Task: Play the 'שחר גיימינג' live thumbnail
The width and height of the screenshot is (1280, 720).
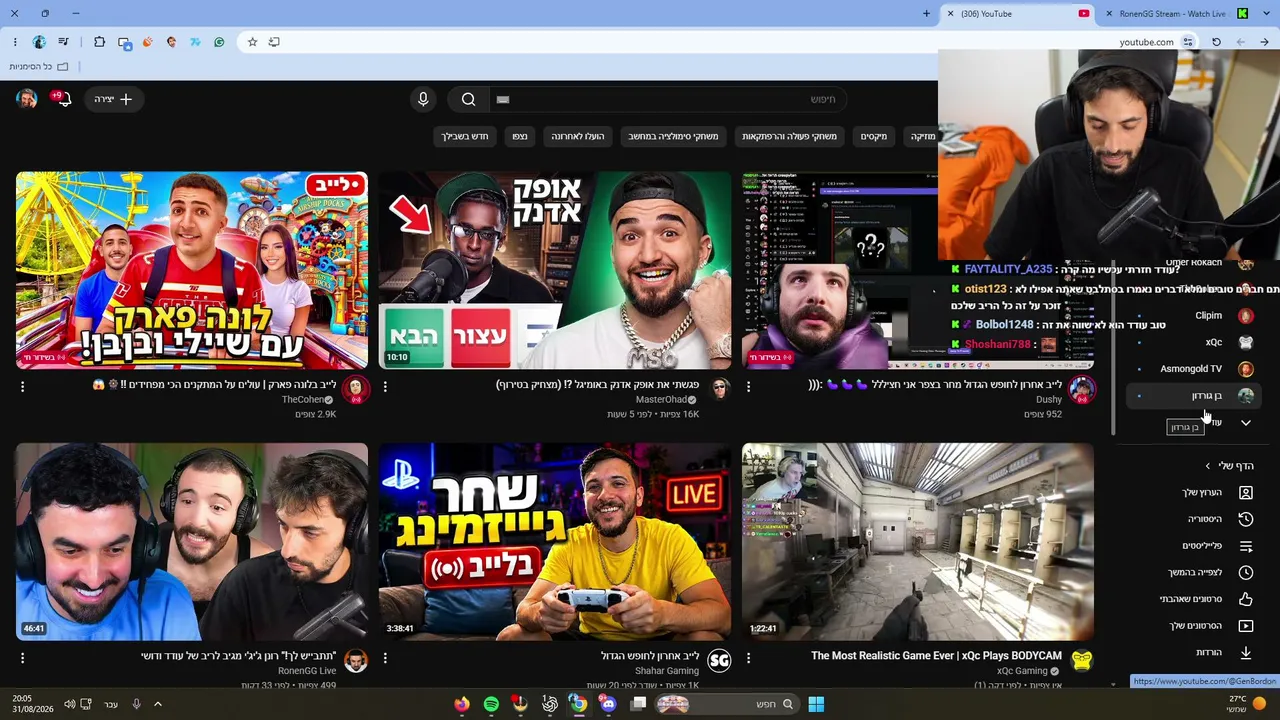Action: pyautogui.click(x=555, y=541)
